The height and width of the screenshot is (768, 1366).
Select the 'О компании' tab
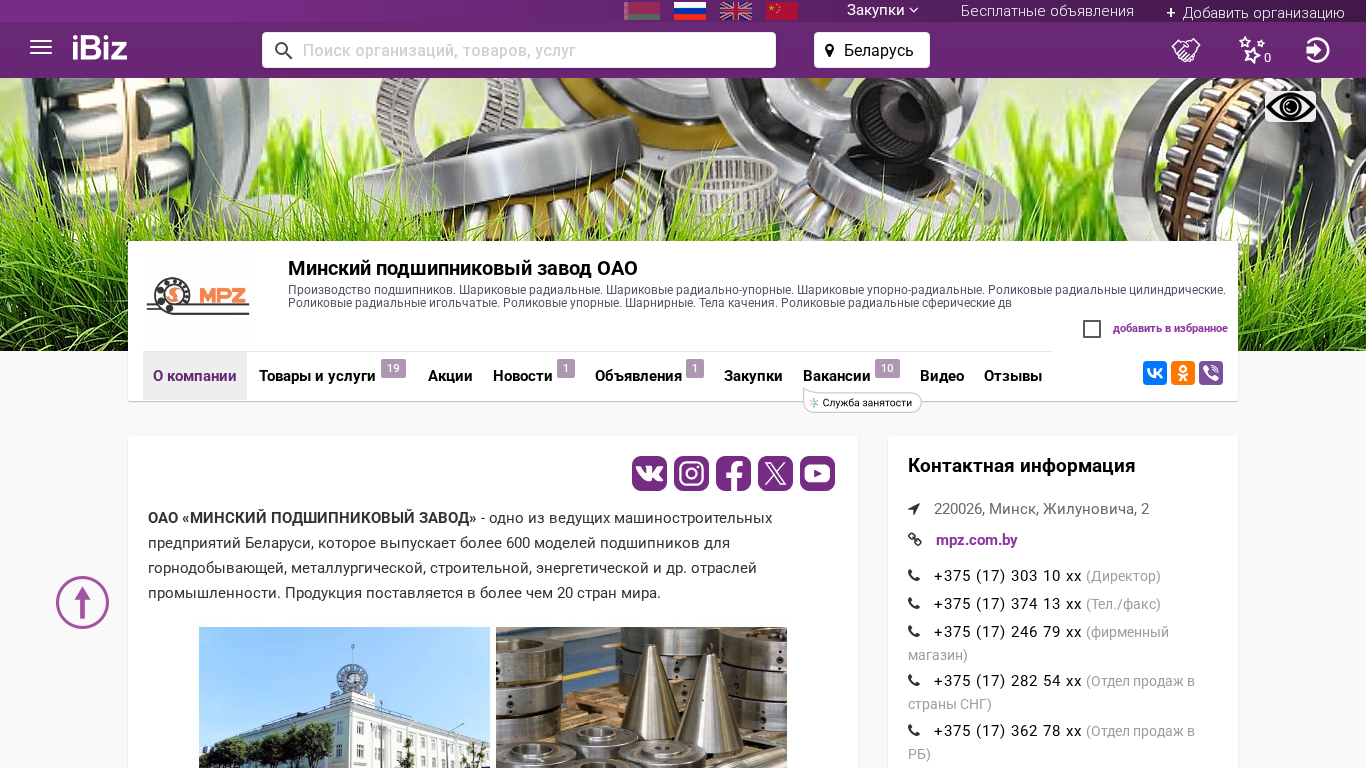click(195, 376)
